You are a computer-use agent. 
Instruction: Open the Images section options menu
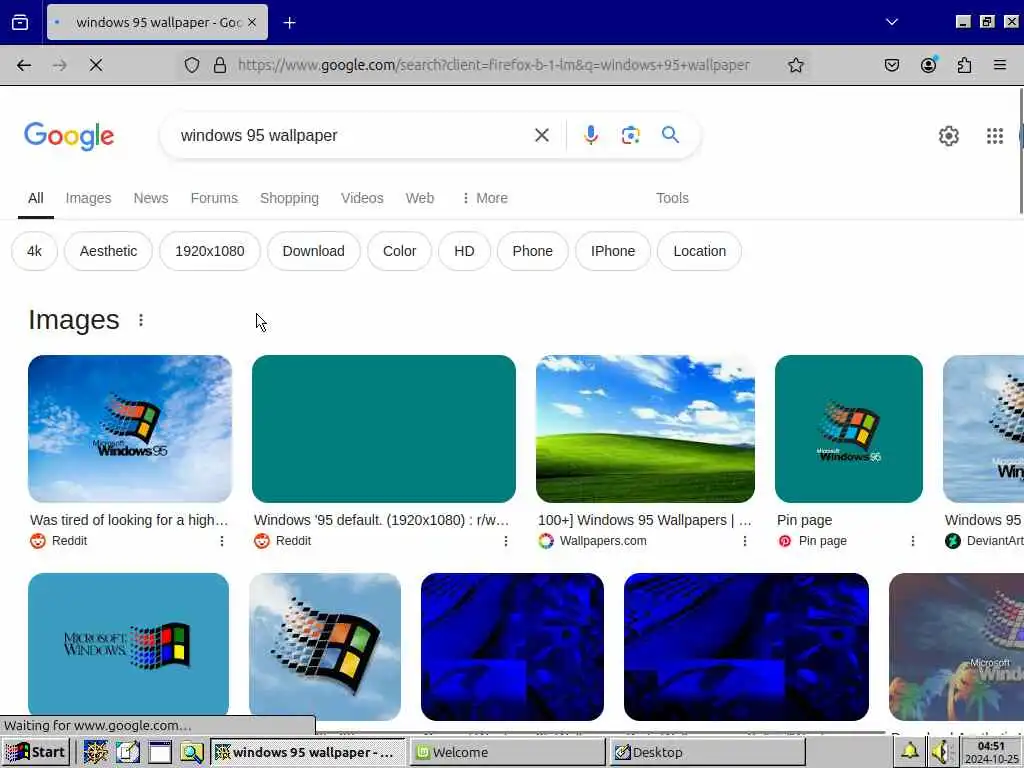pos(140,320)
